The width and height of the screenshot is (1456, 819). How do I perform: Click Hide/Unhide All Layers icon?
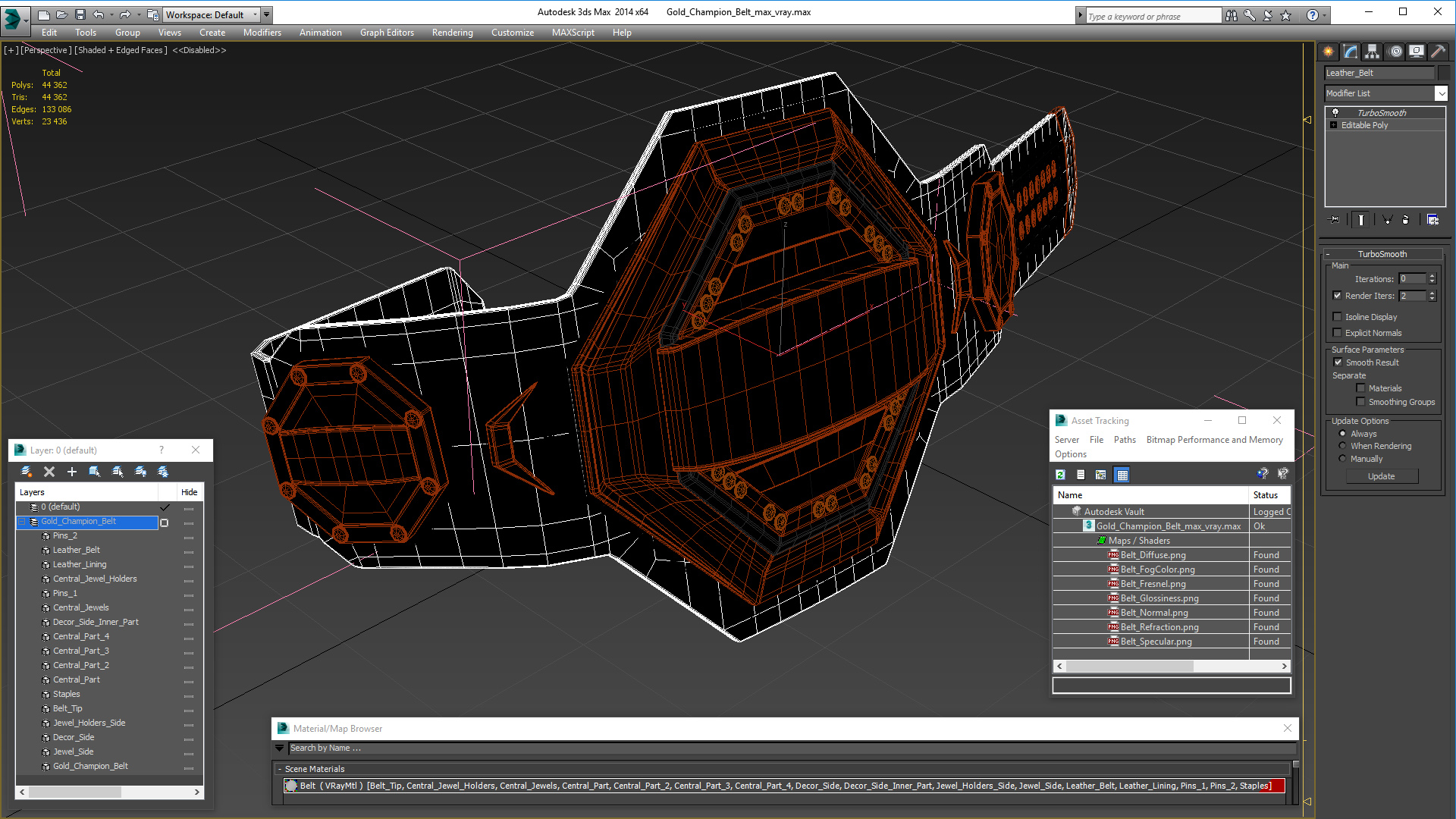pos(140,472)
